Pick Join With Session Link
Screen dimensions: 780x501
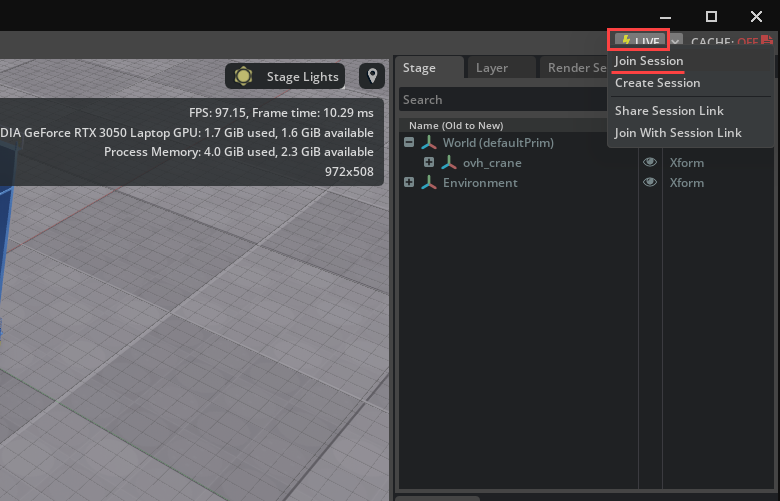(x=678, y=133)
